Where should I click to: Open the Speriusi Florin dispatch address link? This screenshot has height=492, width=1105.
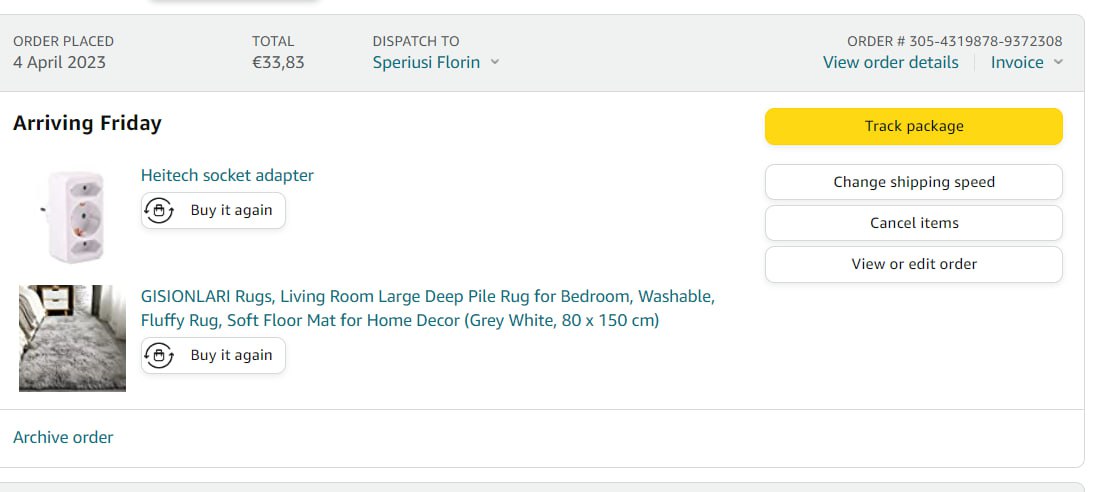click(x=426, y=62)
